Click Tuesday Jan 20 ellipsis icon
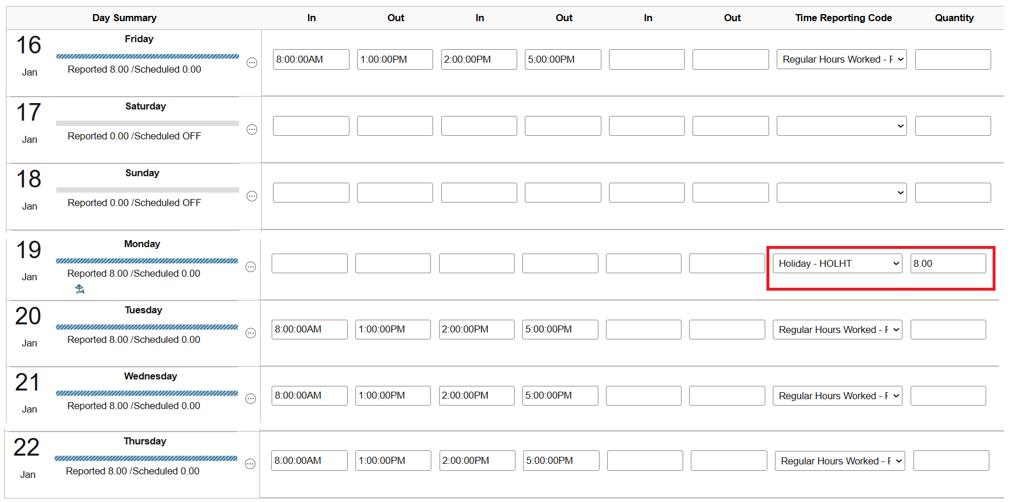This screenshot has width=1017, height=502. tap(251, 333)
